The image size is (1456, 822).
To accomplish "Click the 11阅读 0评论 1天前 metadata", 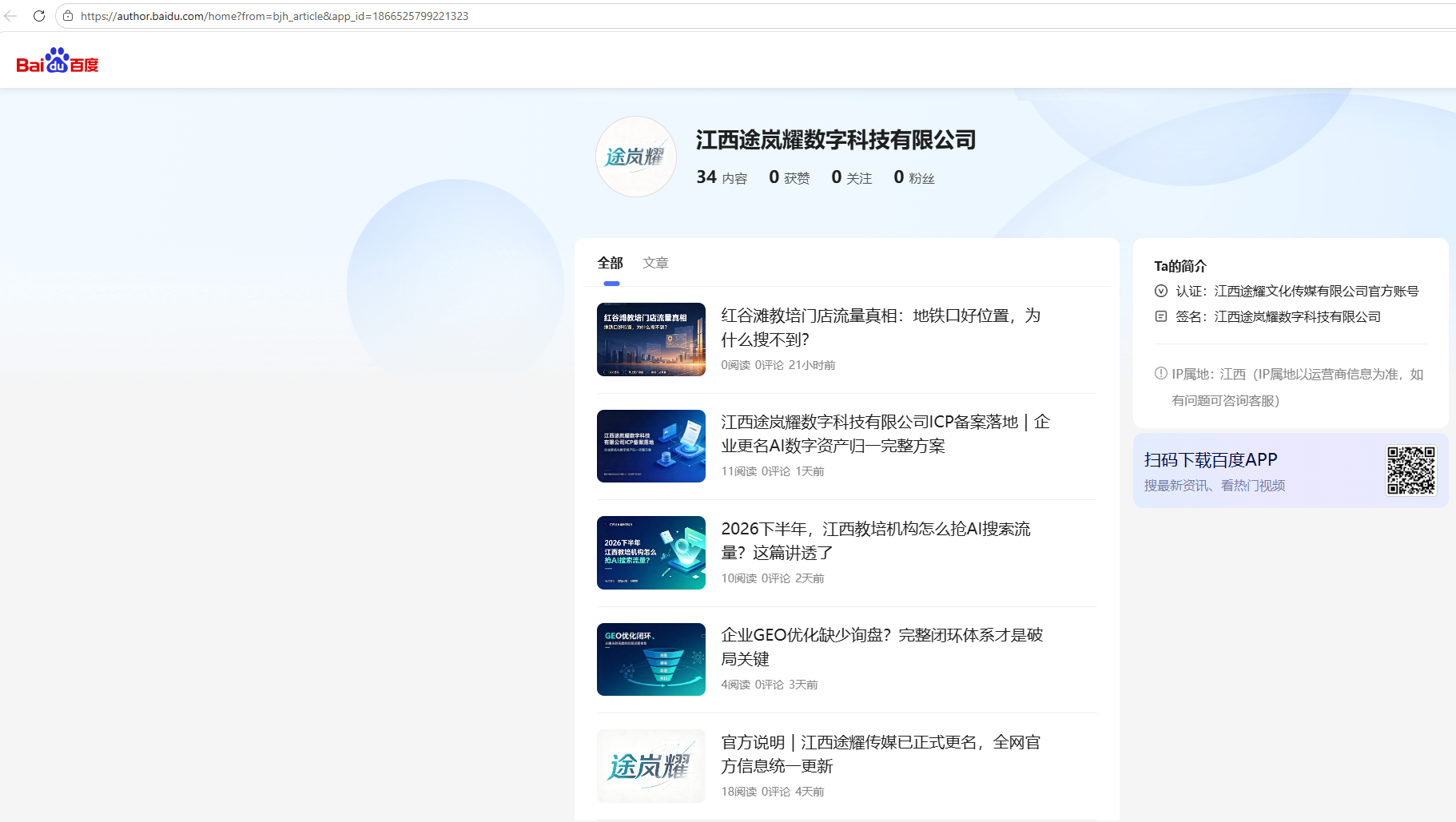I will 773,471.
